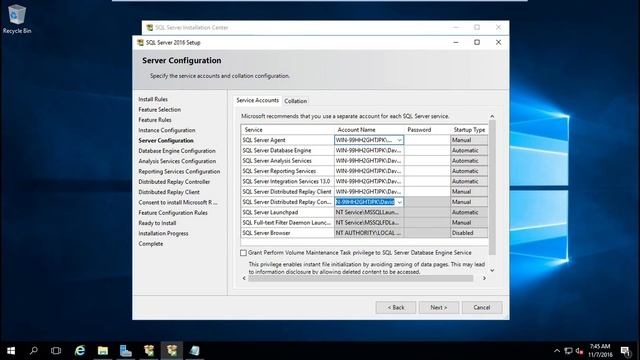
Task: Change SQL Server Browser startup type Disabled
Action: pos(469,233)
